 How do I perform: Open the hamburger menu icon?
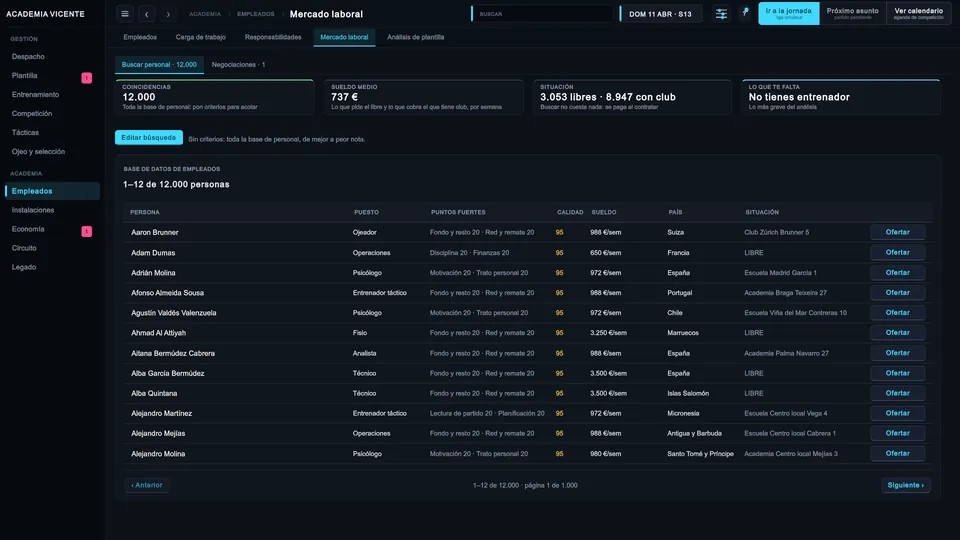coord(125,14)
